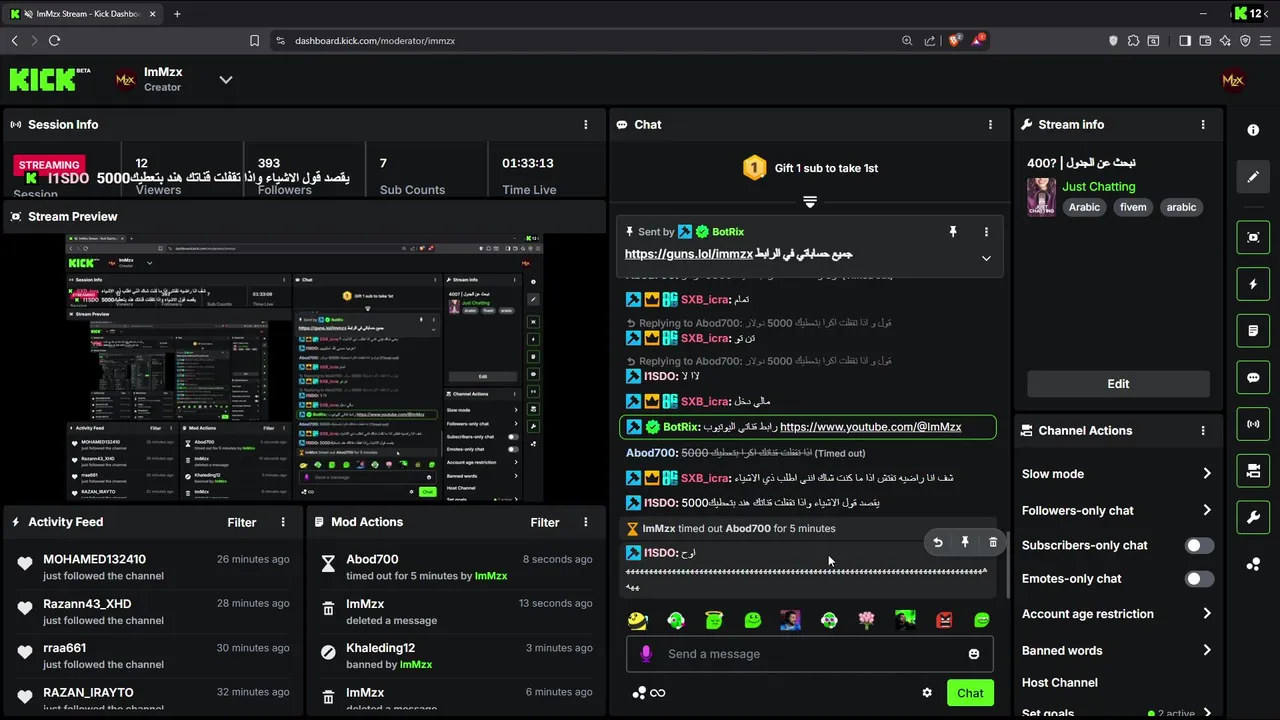
Task: Click the Edit stream info button
Action: [1118, 384]
